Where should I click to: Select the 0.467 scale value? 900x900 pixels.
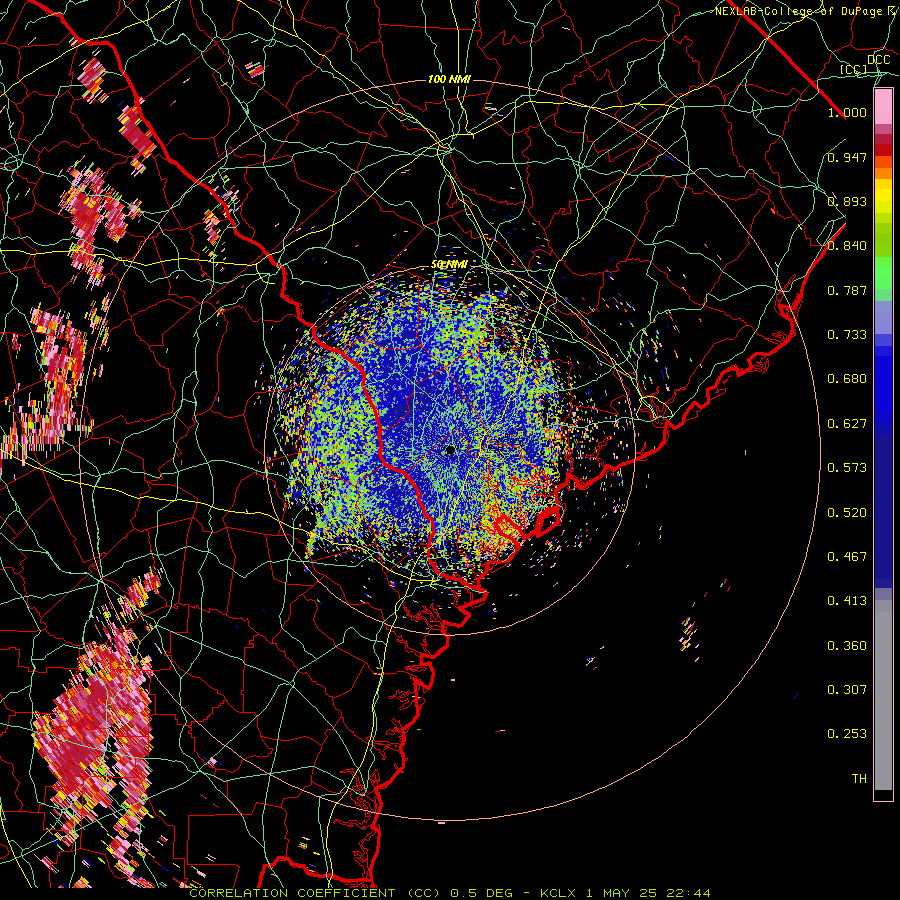pyautogui.click(x=847, y=557)
